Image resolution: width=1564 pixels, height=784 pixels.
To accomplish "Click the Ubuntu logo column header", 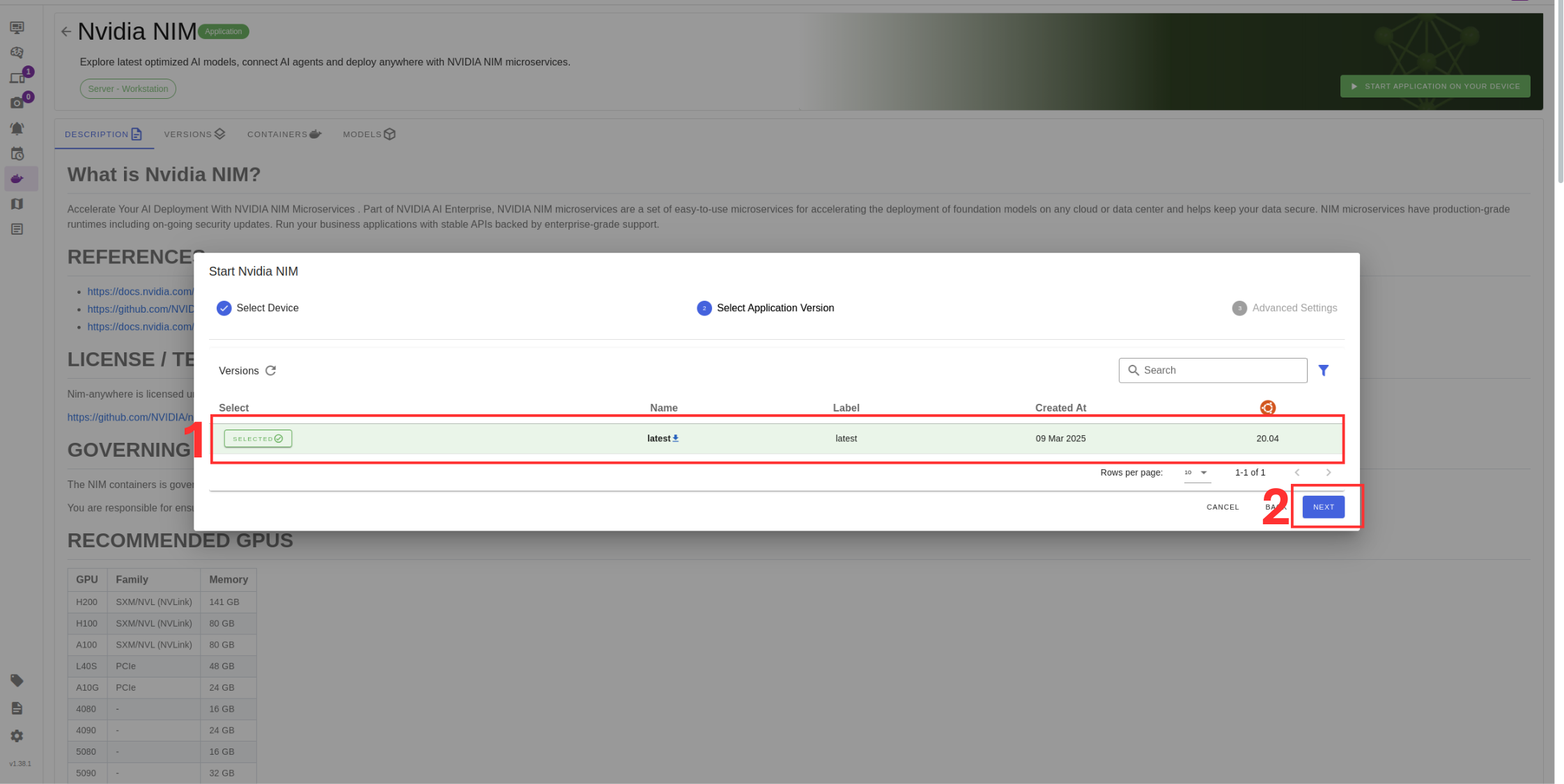I will (x=1268, y=407).
